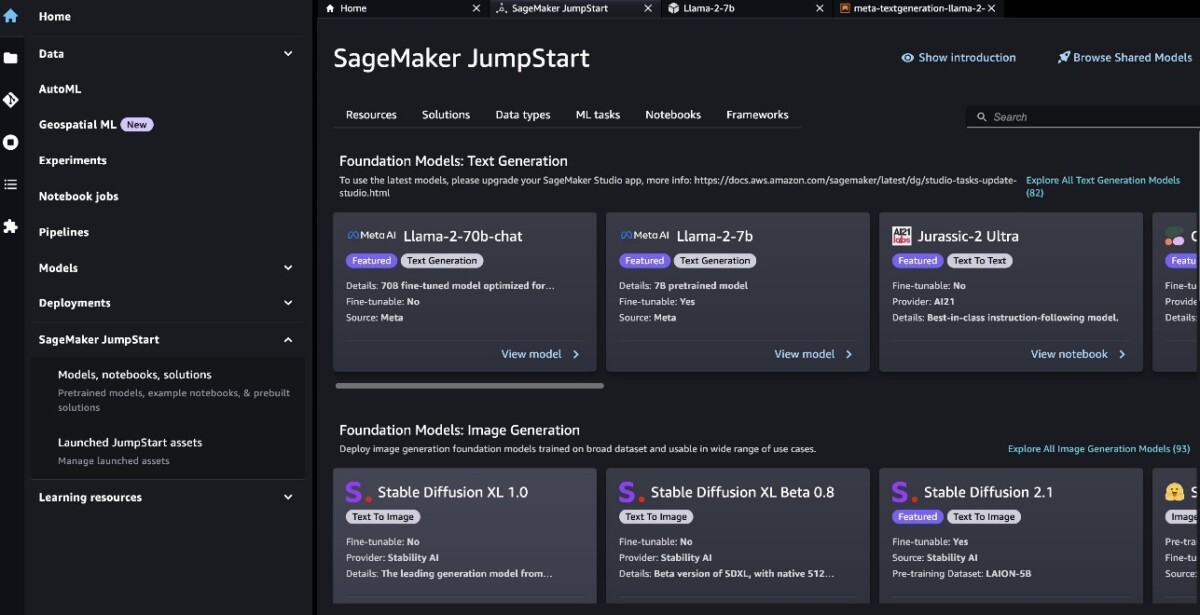Click the Meta AI logo on Llama-2-7b card
1200x615 pixels.
(645, 236)
